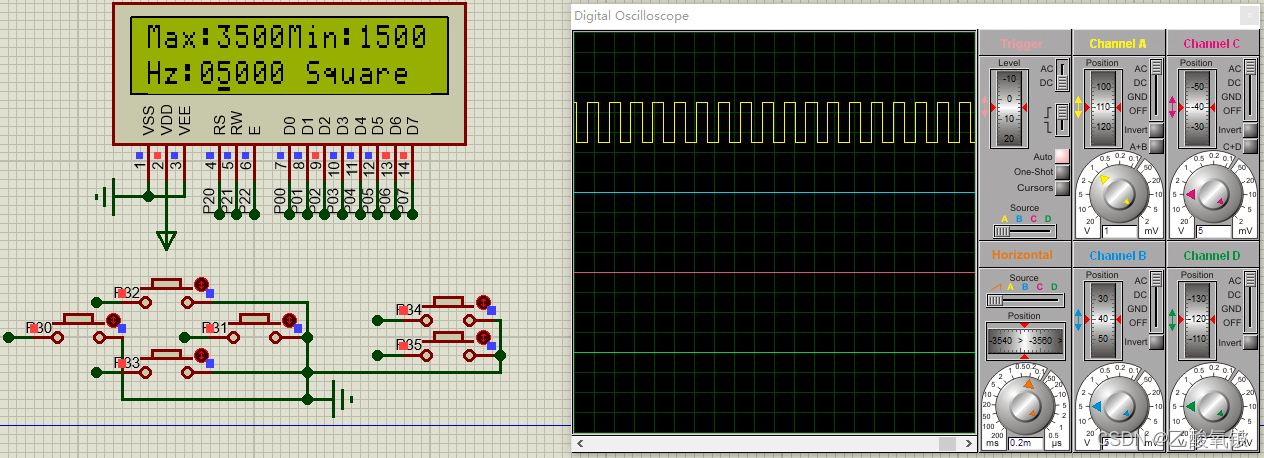Click the P34 push button switch
Screen dimensions: 1264x458
pyautogui.click(x=448, y=309)
